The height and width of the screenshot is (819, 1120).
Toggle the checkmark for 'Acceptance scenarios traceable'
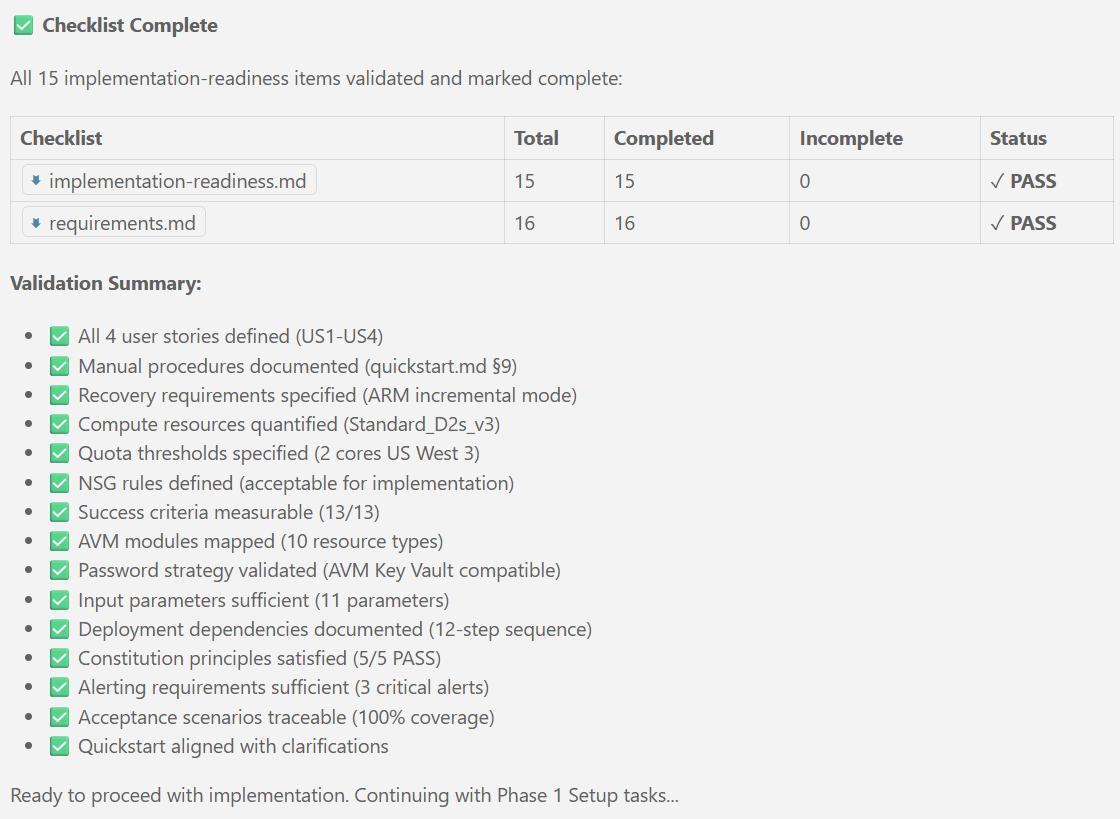(59, 716)
